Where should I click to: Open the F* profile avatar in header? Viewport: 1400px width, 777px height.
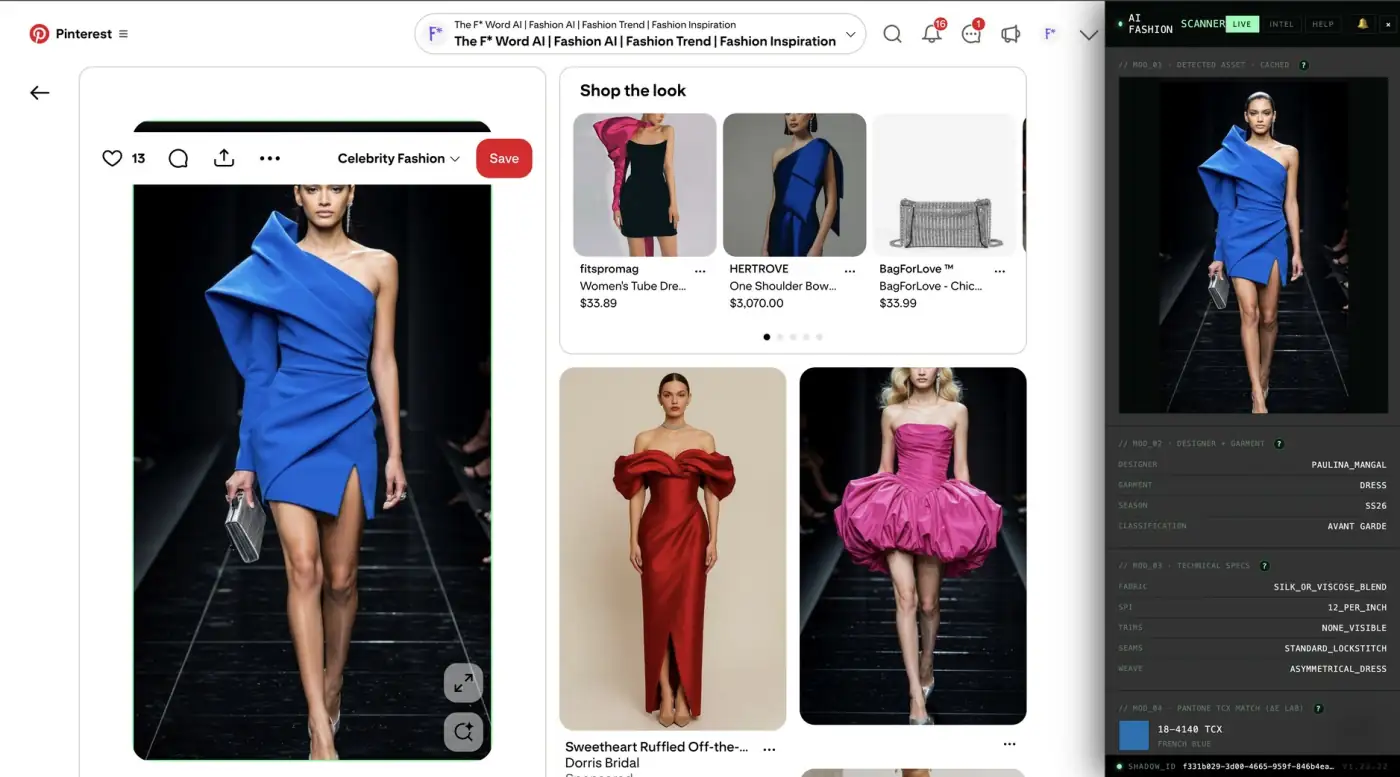coord(1050,34)
